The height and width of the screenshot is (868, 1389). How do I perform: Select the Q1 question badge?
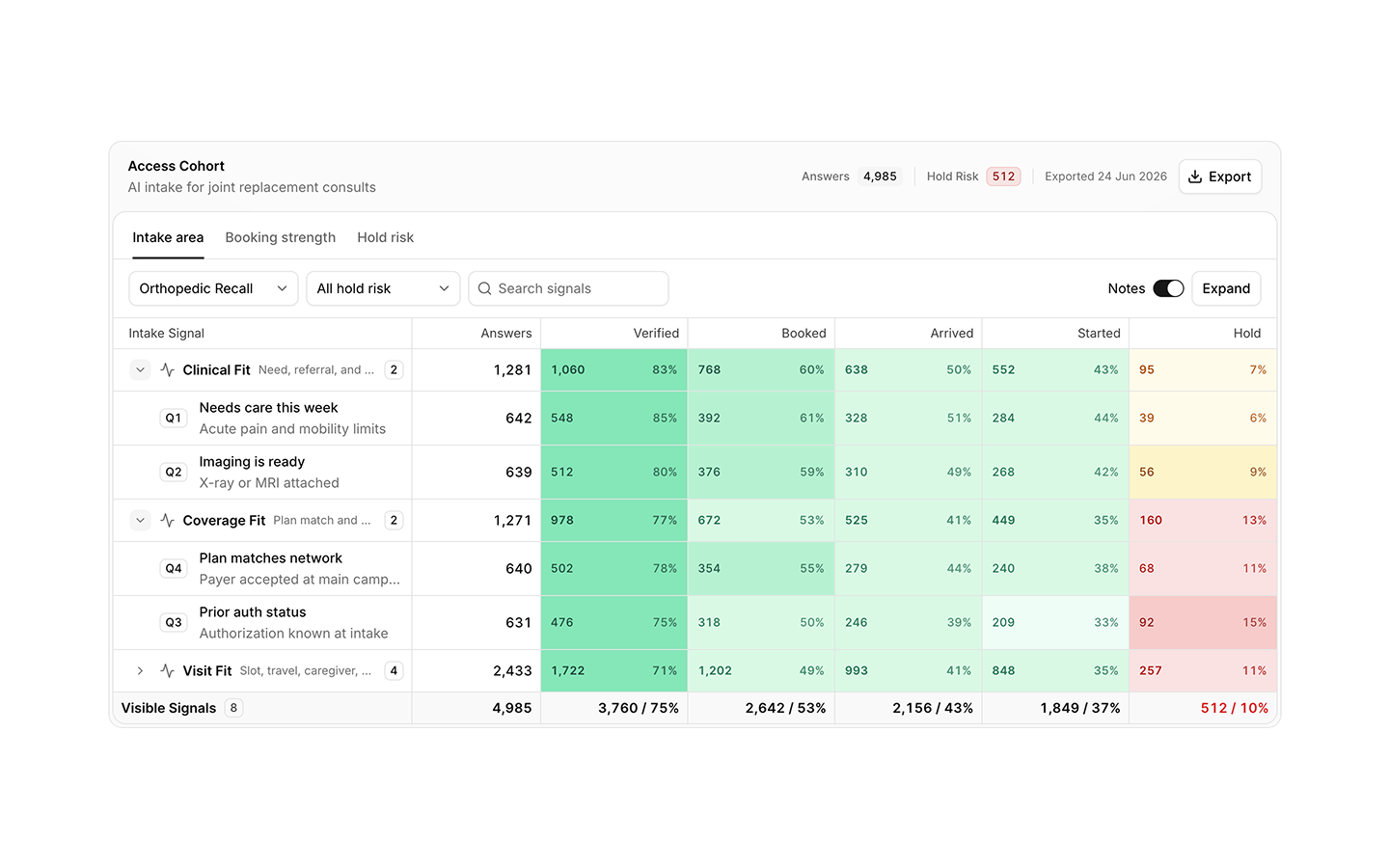174,418
